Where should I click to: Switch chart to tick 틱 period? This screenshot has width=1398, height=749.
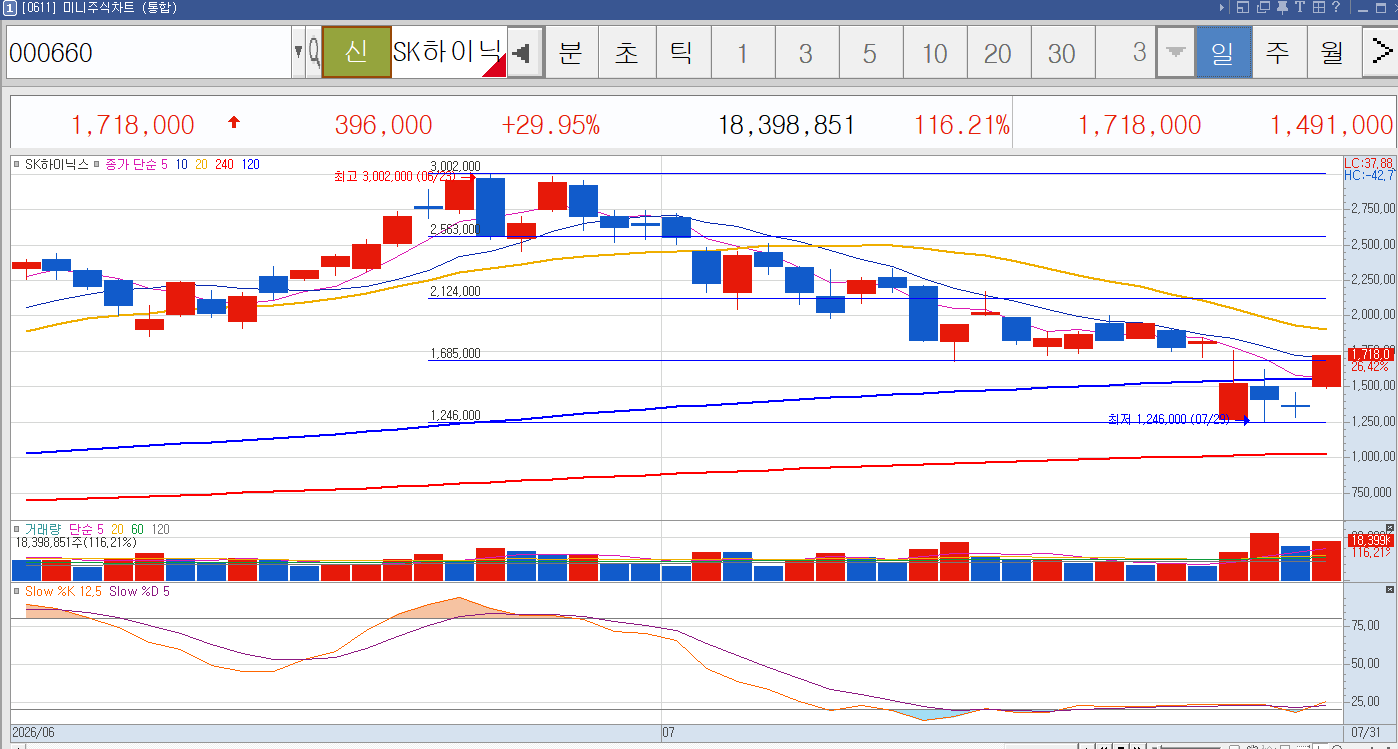tap(681, 52)
